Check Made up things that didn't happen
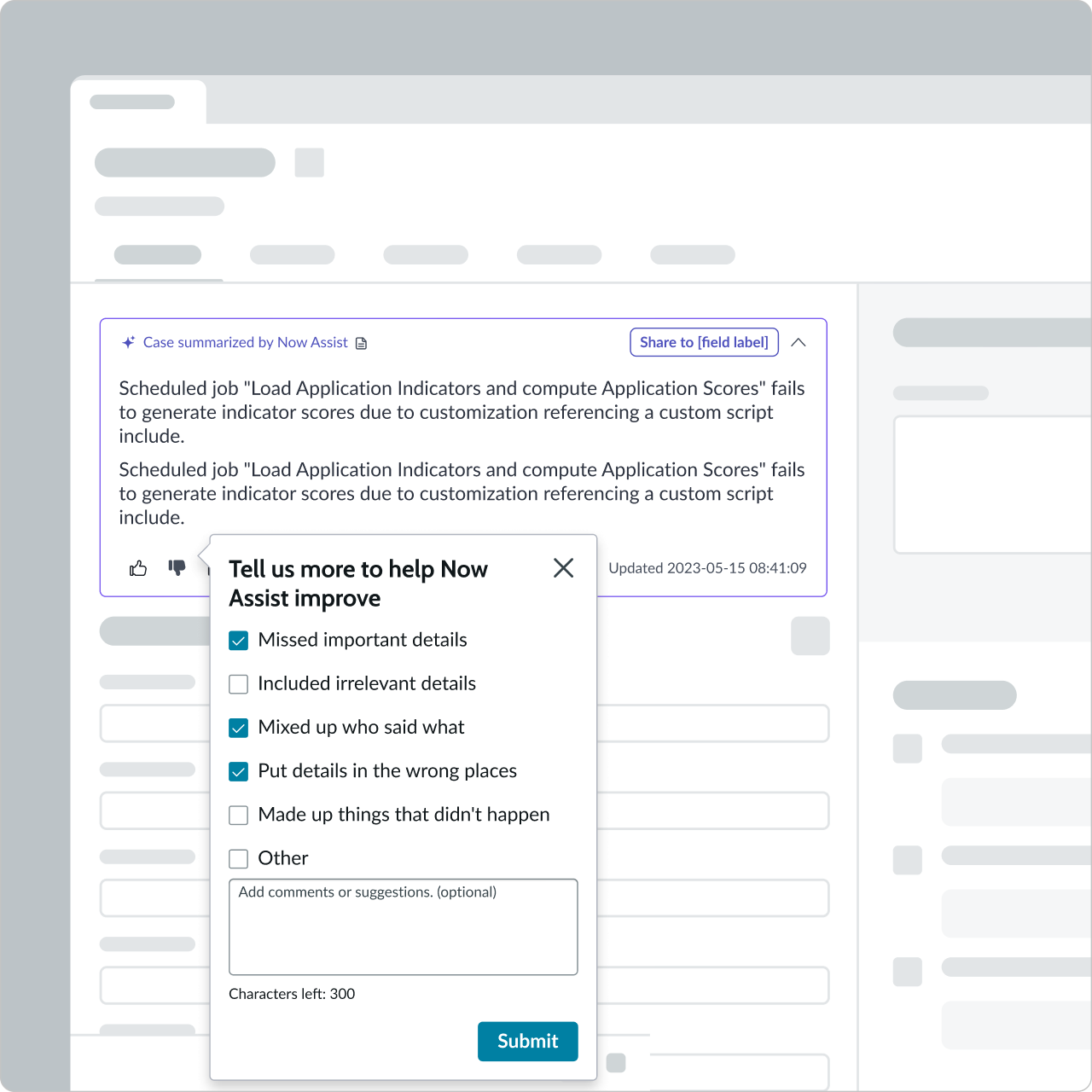Image resolution: width=1092 pixels, height=1092 pixels. click(x=239, y=815)
